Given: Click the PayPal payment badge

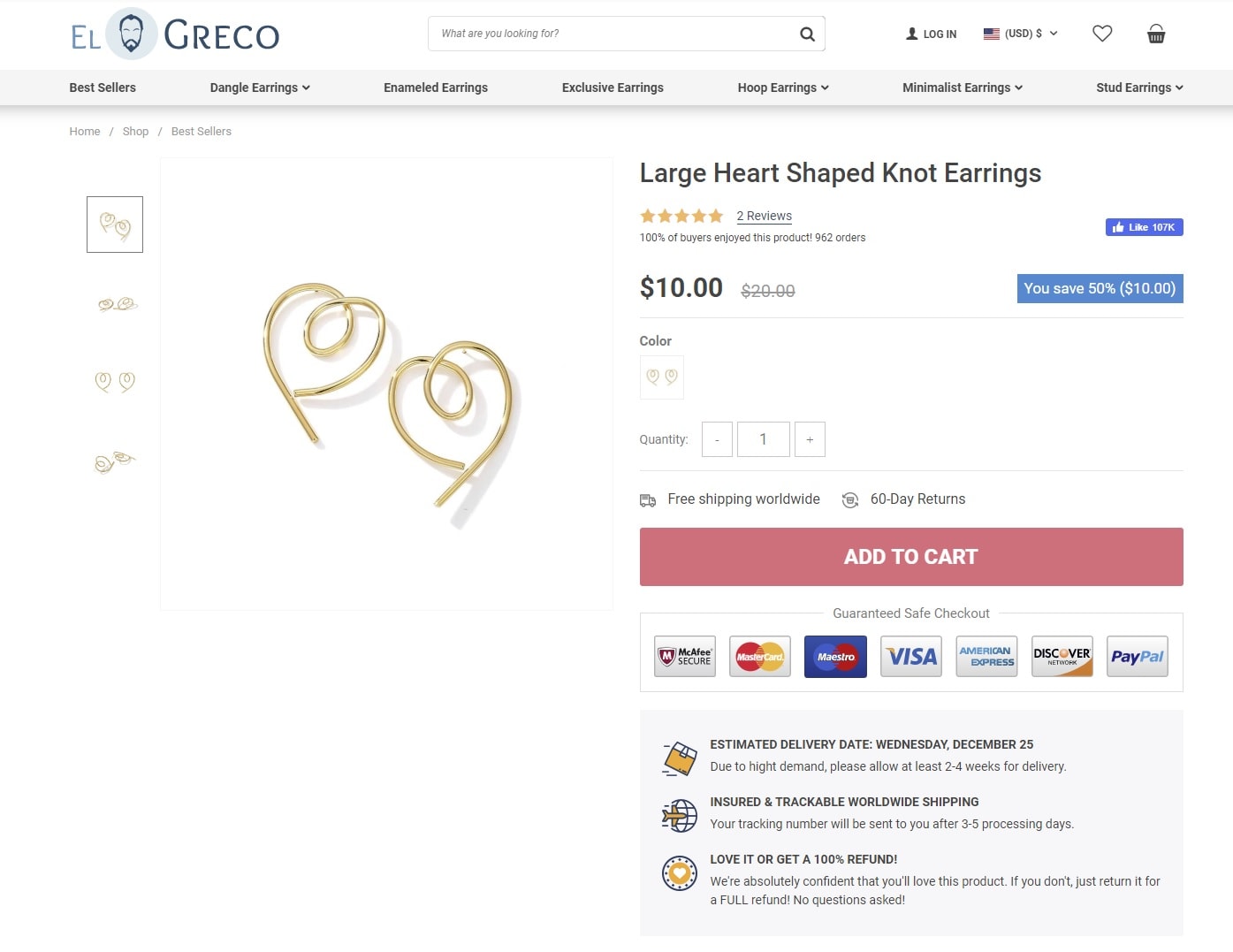Looking at the screenshot, I should [x=1137, y=657].
